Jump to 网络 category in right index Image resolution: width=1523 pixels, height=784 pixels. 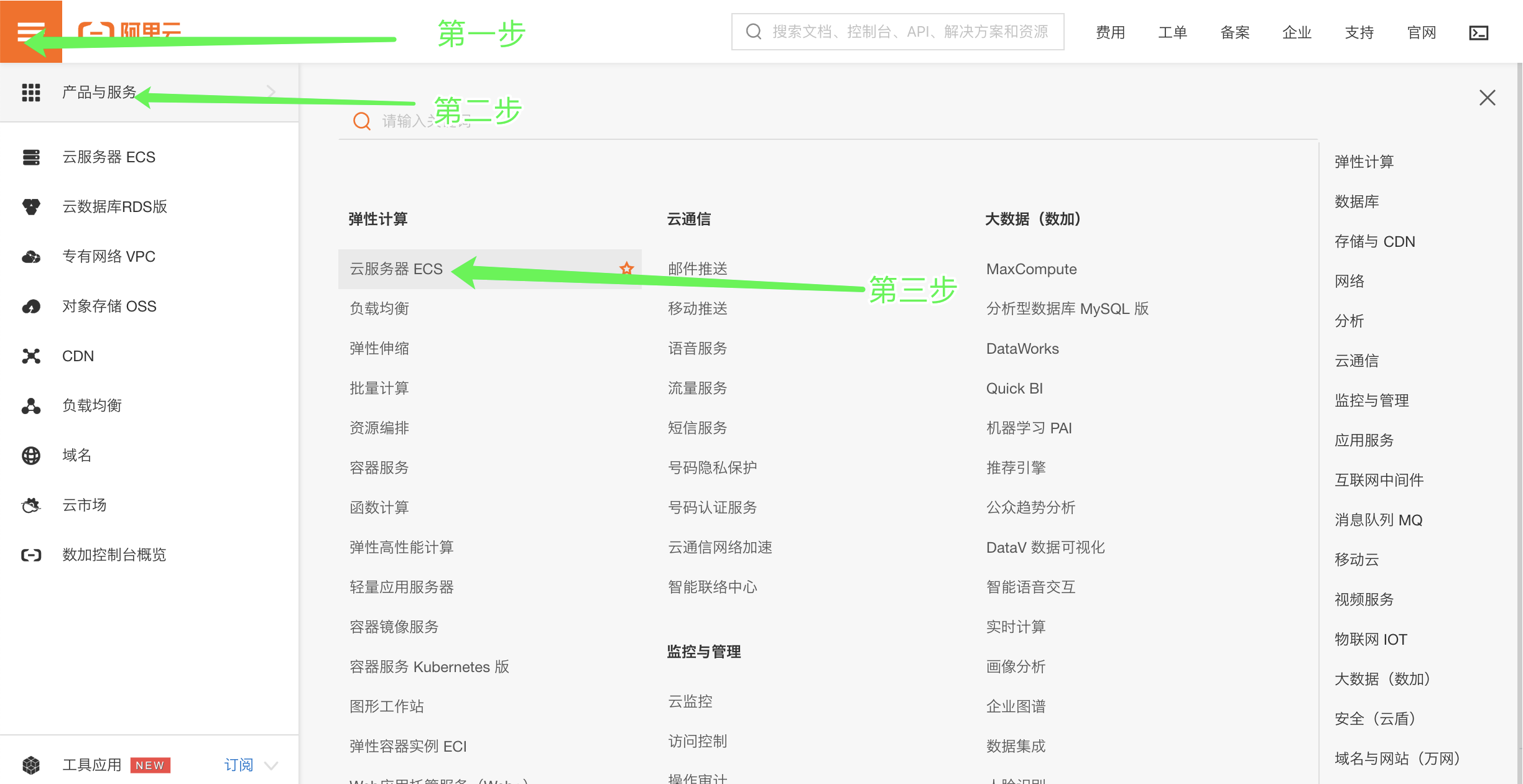click(x=1349, y=282)
